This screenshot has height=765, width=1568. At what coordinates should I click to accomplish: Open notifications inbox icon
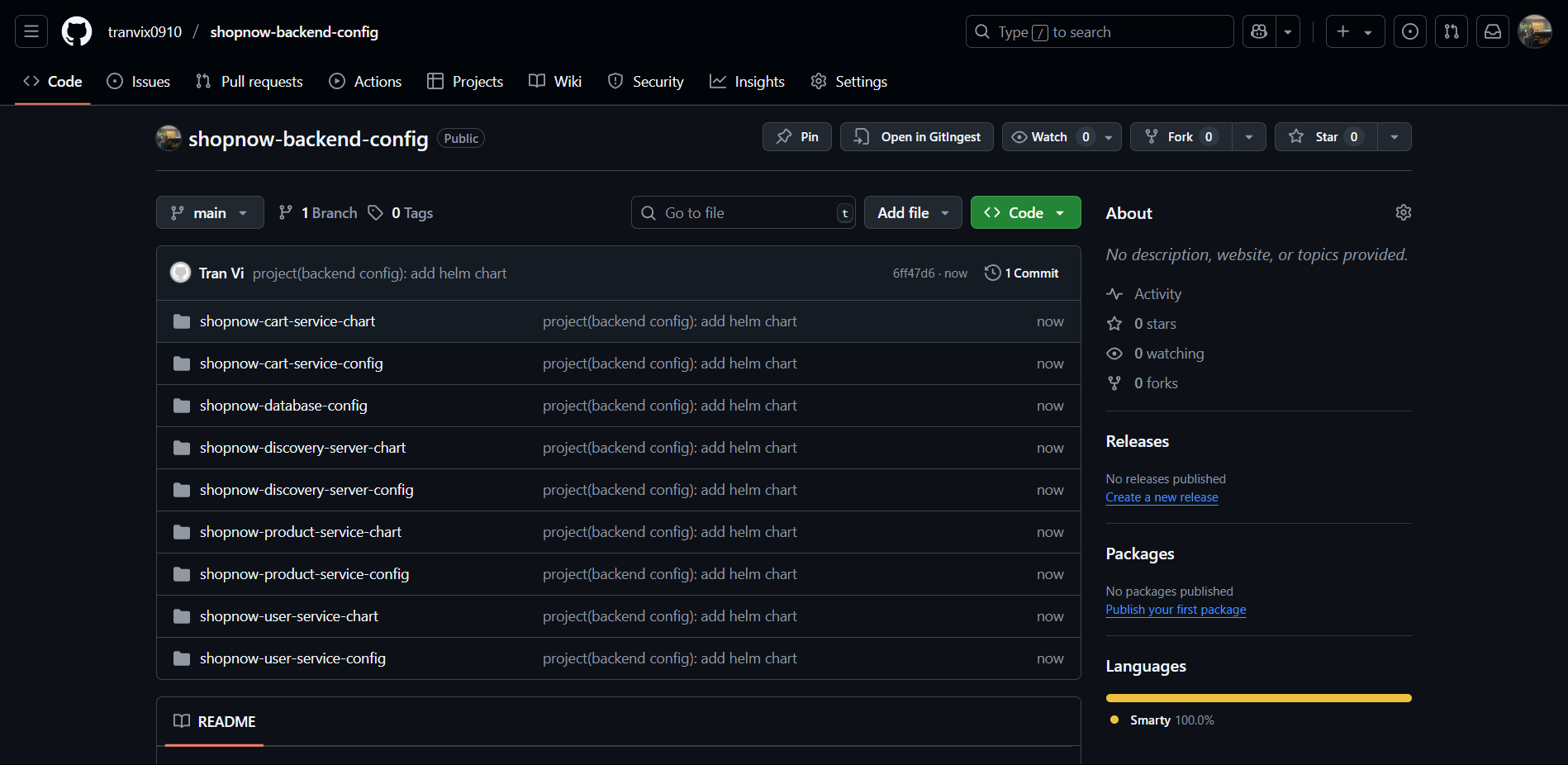tap(1492, 31)
